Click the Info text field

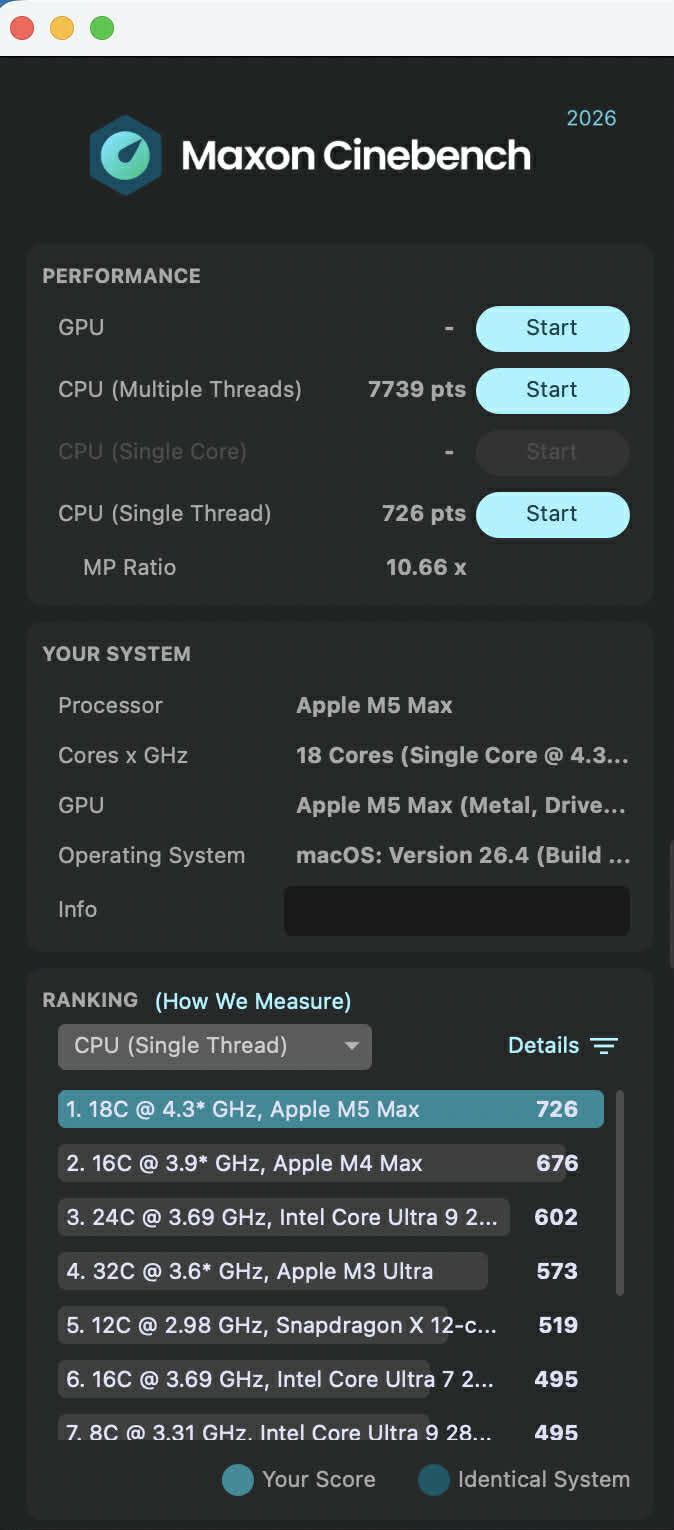point(456,910)
